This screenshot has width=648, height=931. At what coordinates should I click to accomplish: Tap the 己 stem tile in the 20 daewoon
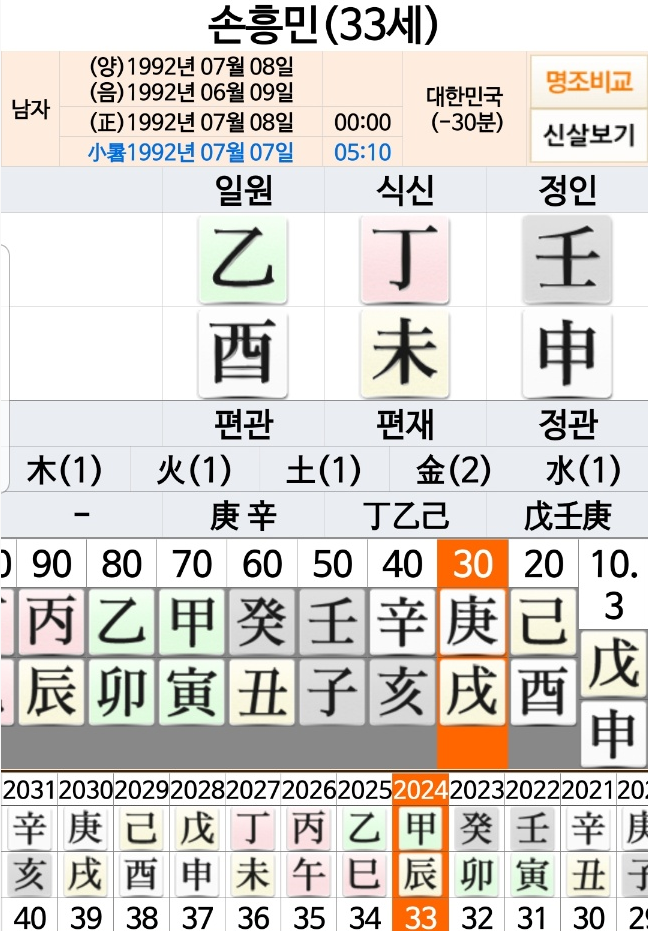click(543, 622)
